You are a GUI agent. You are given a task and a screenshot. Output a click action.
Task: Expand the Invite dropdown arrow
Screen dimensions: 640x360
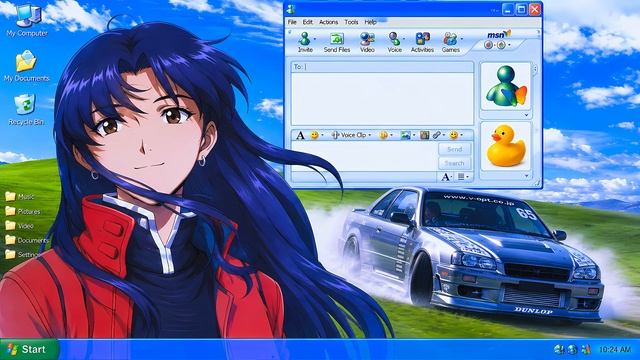(315, 39)
